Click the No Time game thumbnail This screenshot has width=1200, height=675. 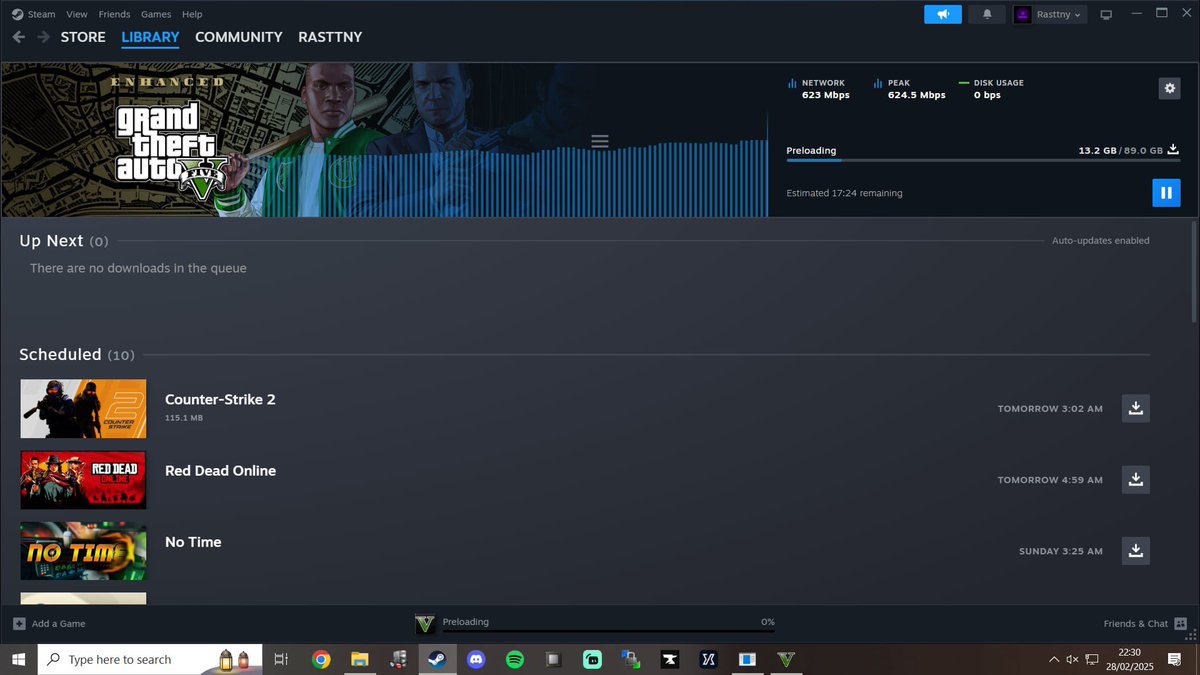[x=83, y=551]
